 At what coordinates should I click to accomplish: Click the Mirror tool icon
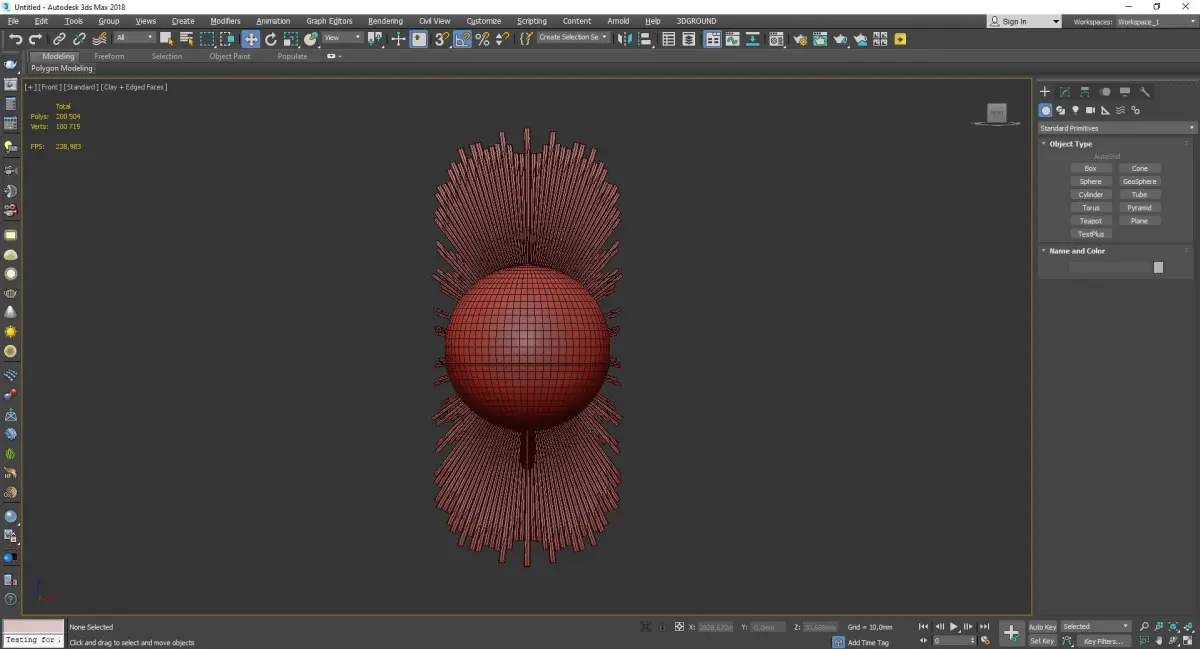tap(624, 39)
